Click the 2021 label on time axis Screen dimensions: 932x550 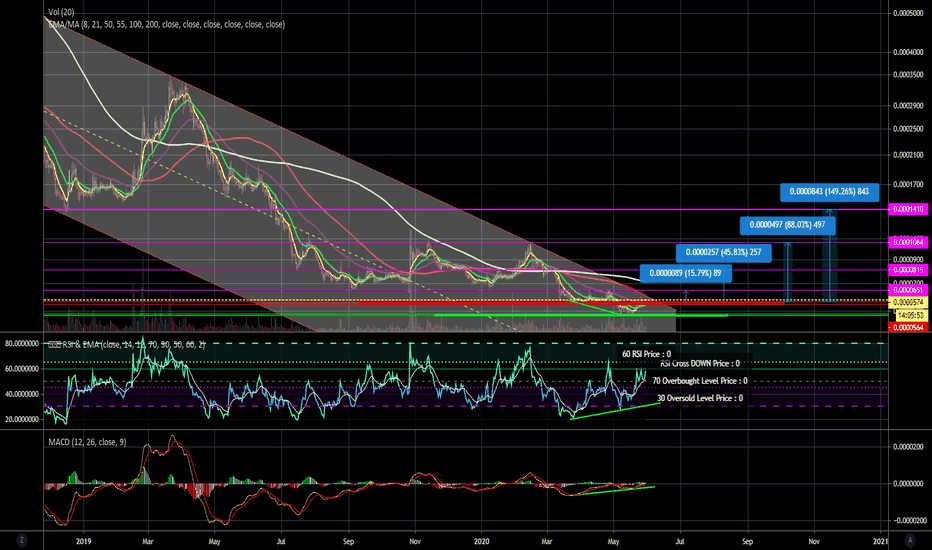(880, 542)
